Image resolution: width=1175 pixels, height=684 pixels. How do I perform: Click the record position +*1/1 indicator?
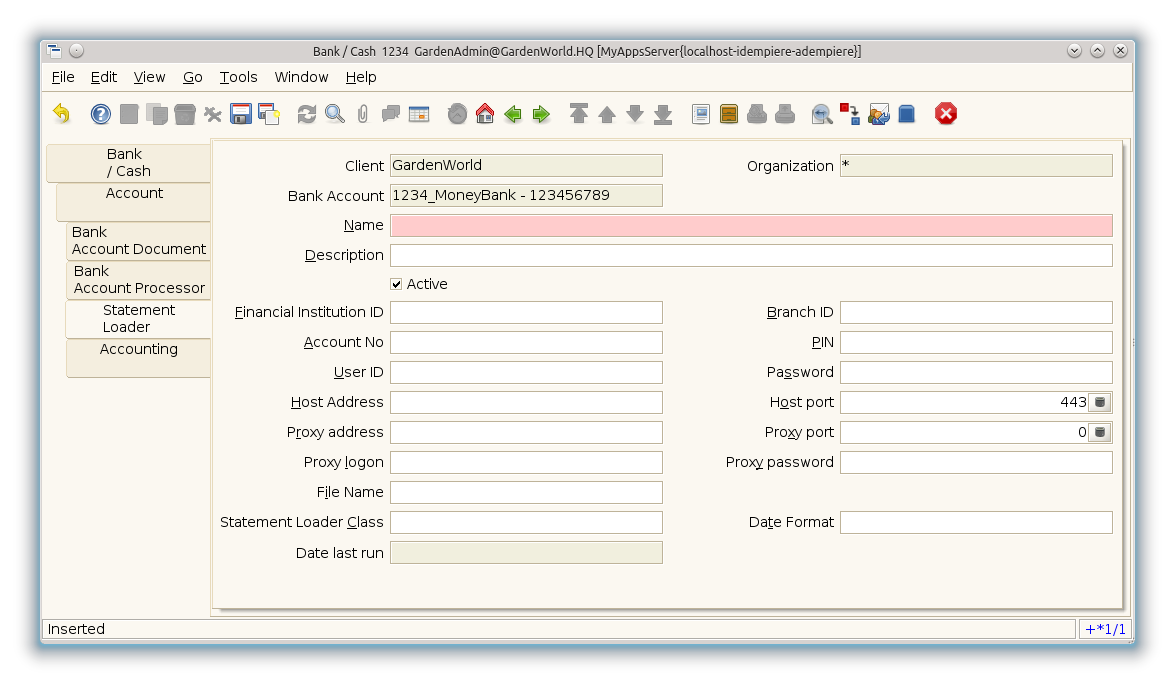[1106, 629]
